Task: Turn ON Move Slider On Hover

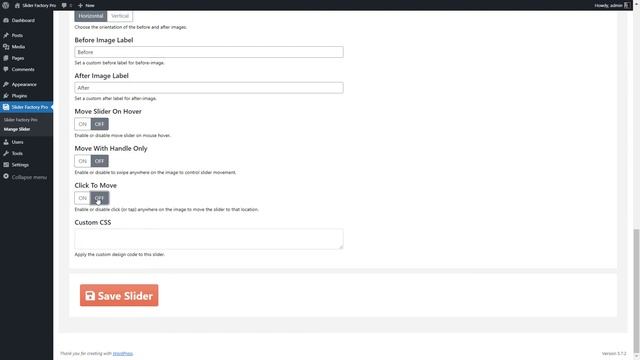Action: click(82, 124)
